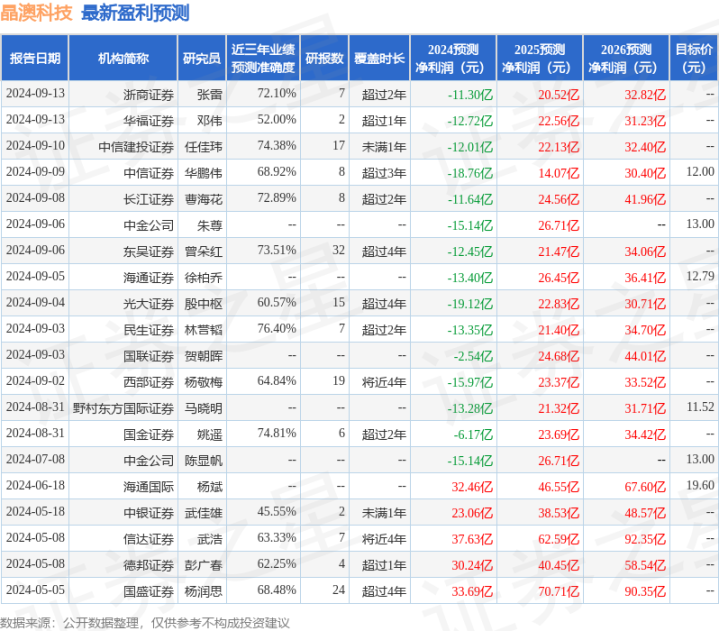
Task: Select the 目标价 column header
Action: coord(694,58)
